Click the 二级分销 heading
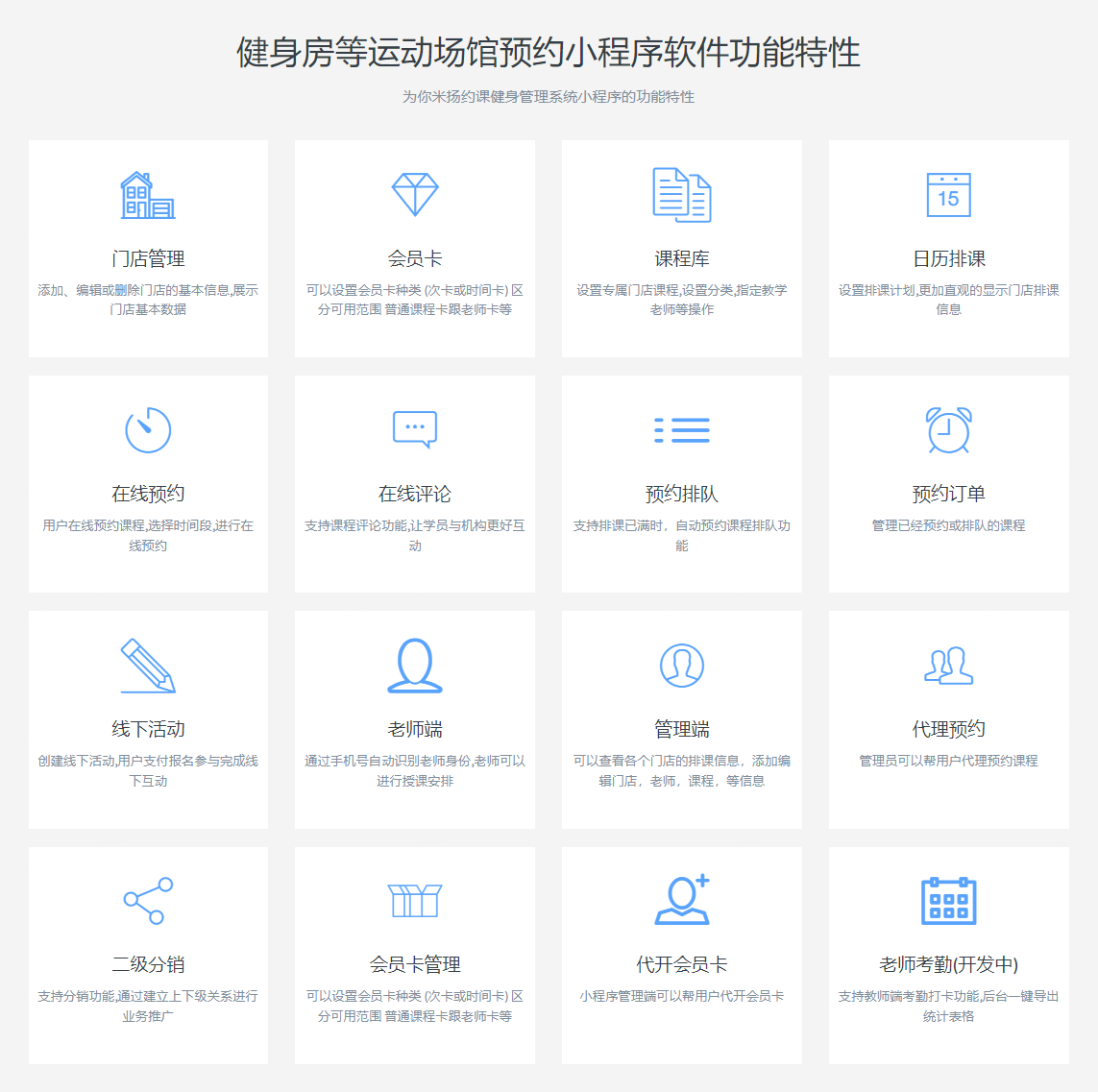 [148, 964]
